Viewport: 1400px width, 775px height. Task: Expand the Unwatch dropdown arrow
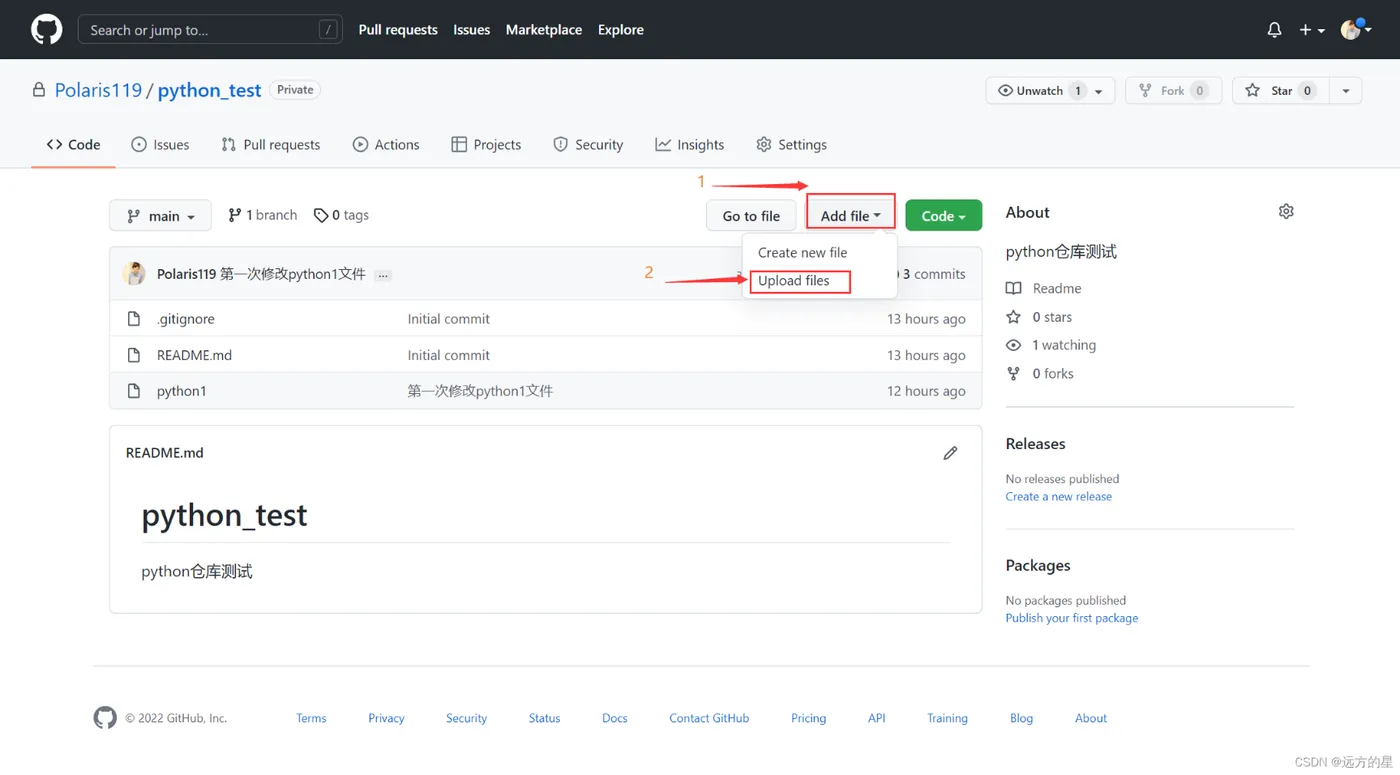tap(1099, 91)
